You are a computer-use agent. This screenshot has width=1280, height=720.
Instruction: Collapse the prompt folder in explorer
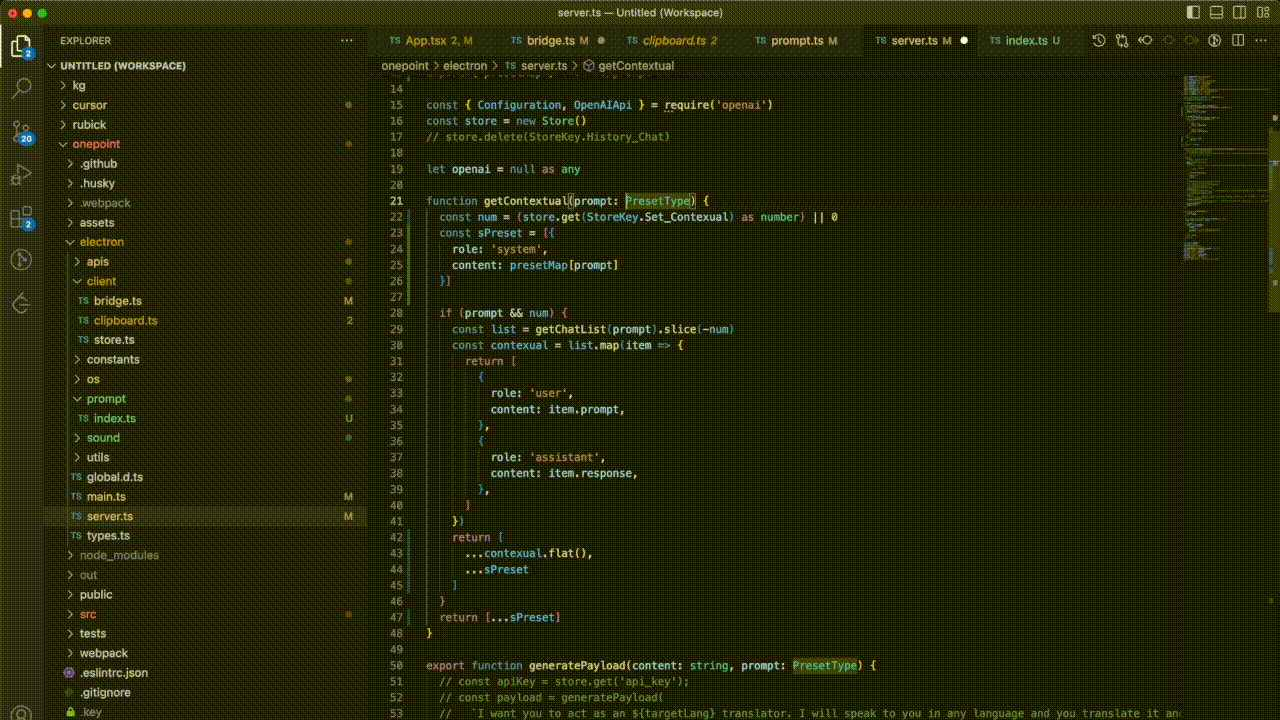coord(105,399)
